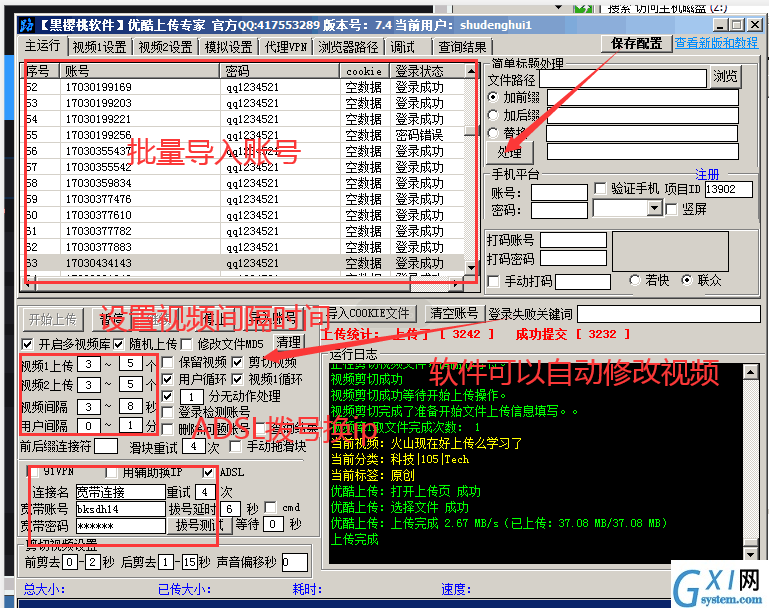Toggle the 随机上传 checkbox
Image resolution: width=769 pixels, height=608 pixels.
119,344
